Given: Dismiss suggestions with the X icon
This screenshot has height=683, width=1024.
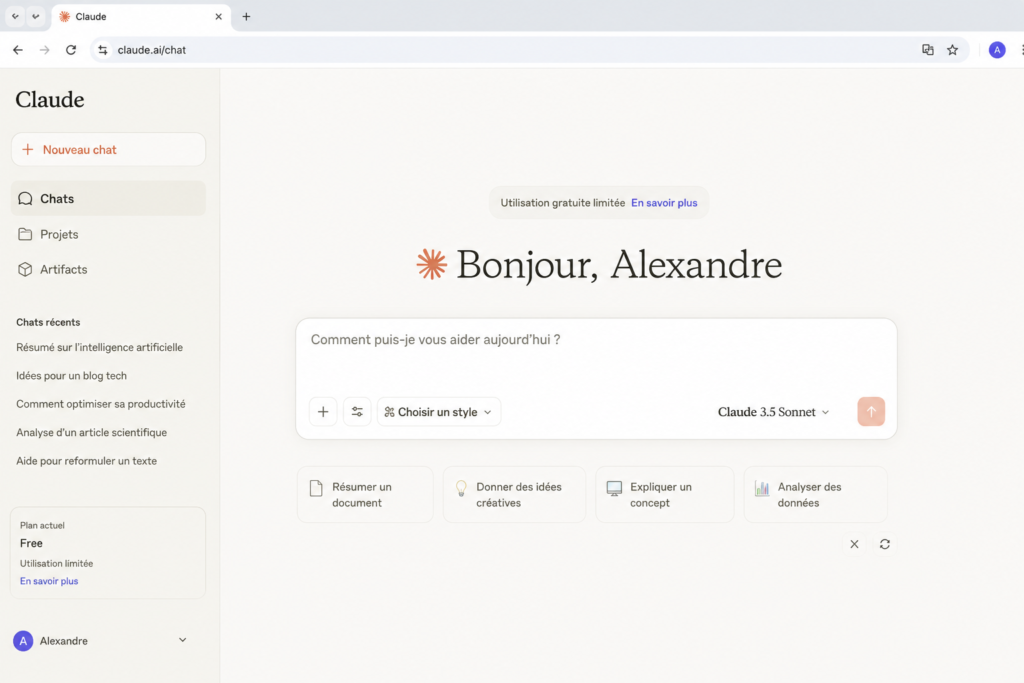Looking at the screenshot, I should (x=854, y=544).
